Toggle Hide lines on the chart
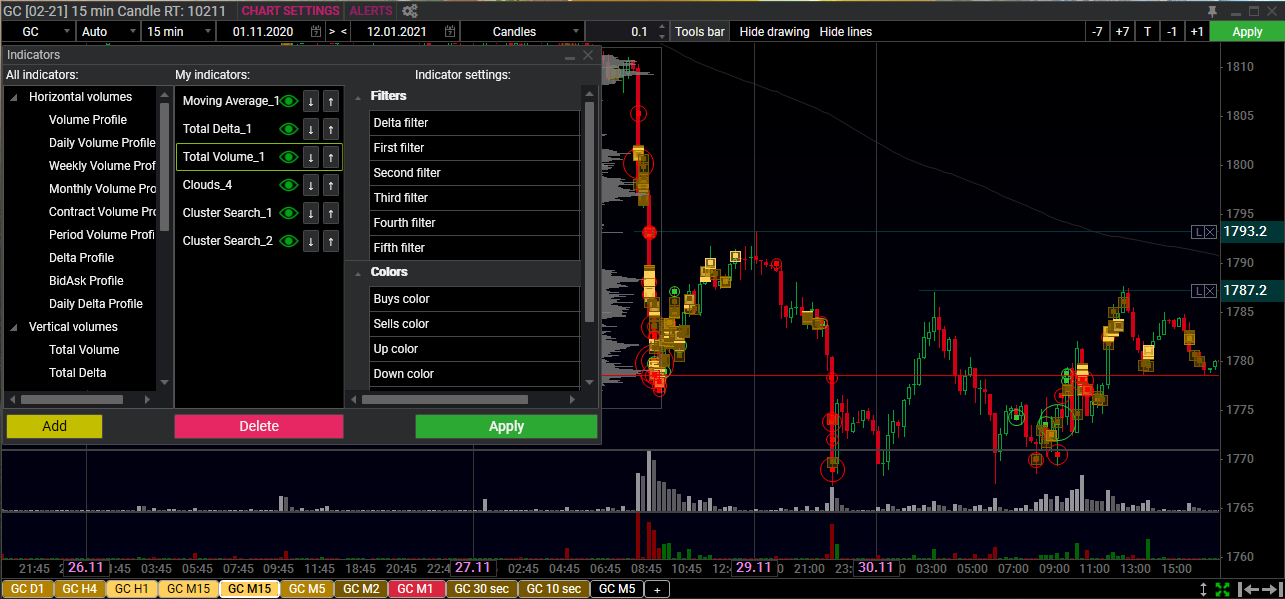 [846, 31]
